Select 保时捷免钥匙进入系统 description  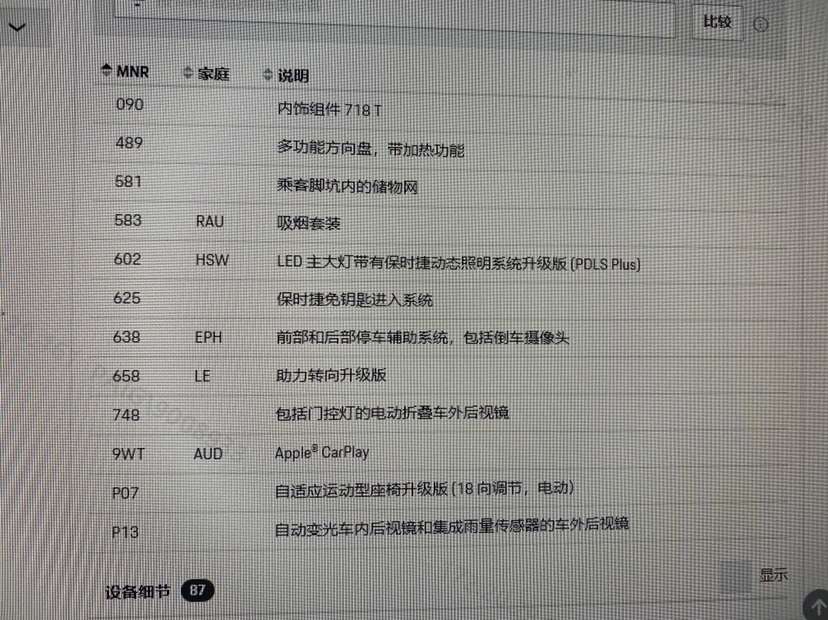[354, 300]
